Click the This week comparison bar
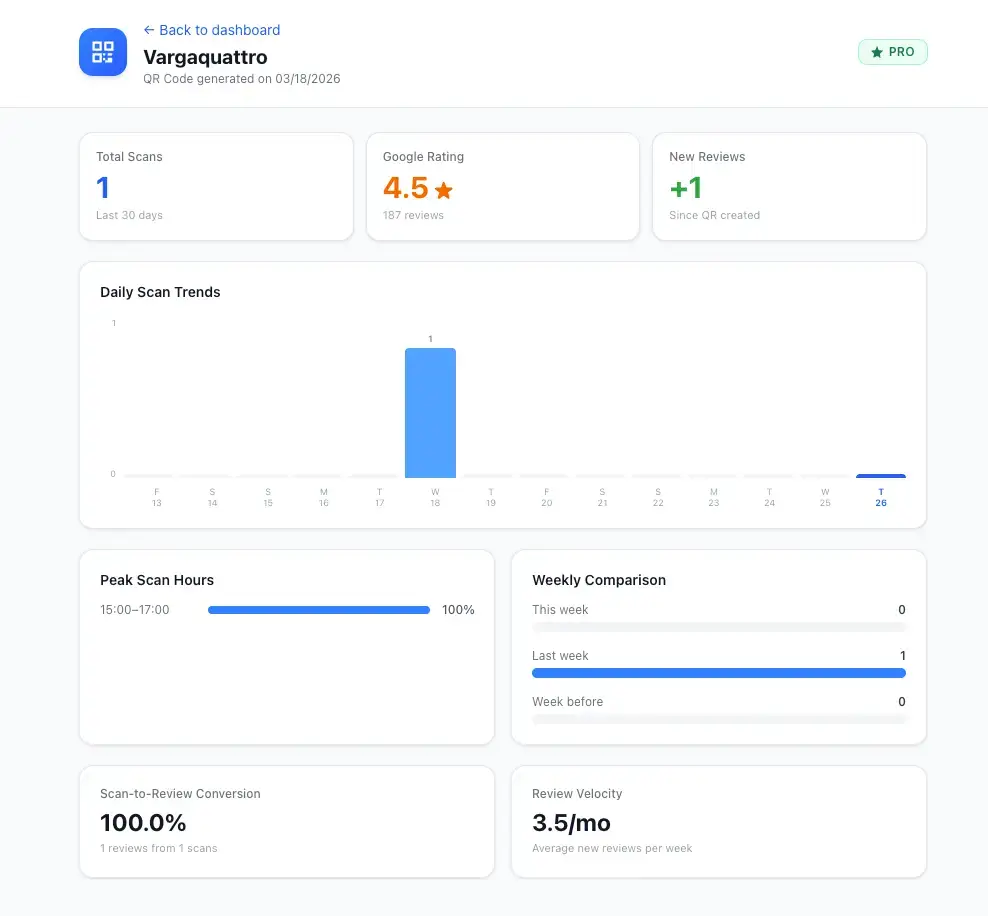This screenshot has width=988, height=916. (x=718, y=627)
